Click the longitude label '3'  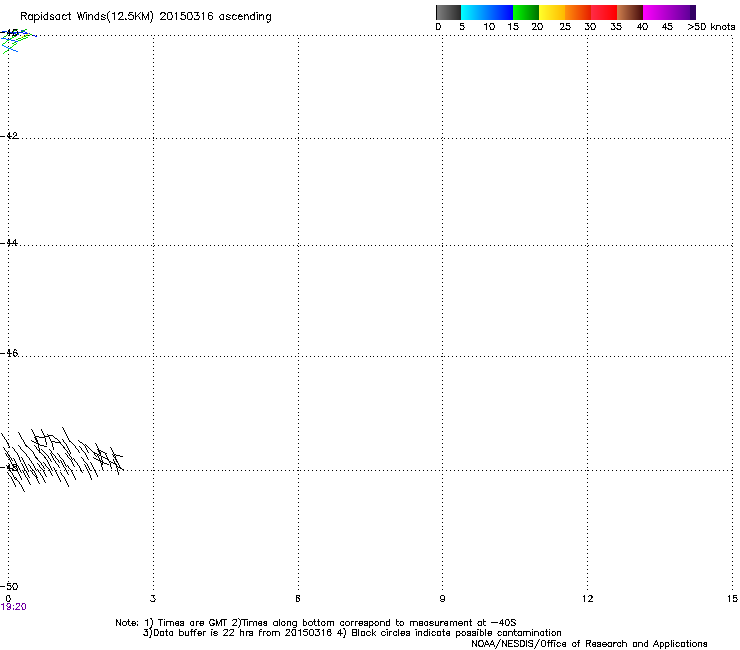click(153, 599)
